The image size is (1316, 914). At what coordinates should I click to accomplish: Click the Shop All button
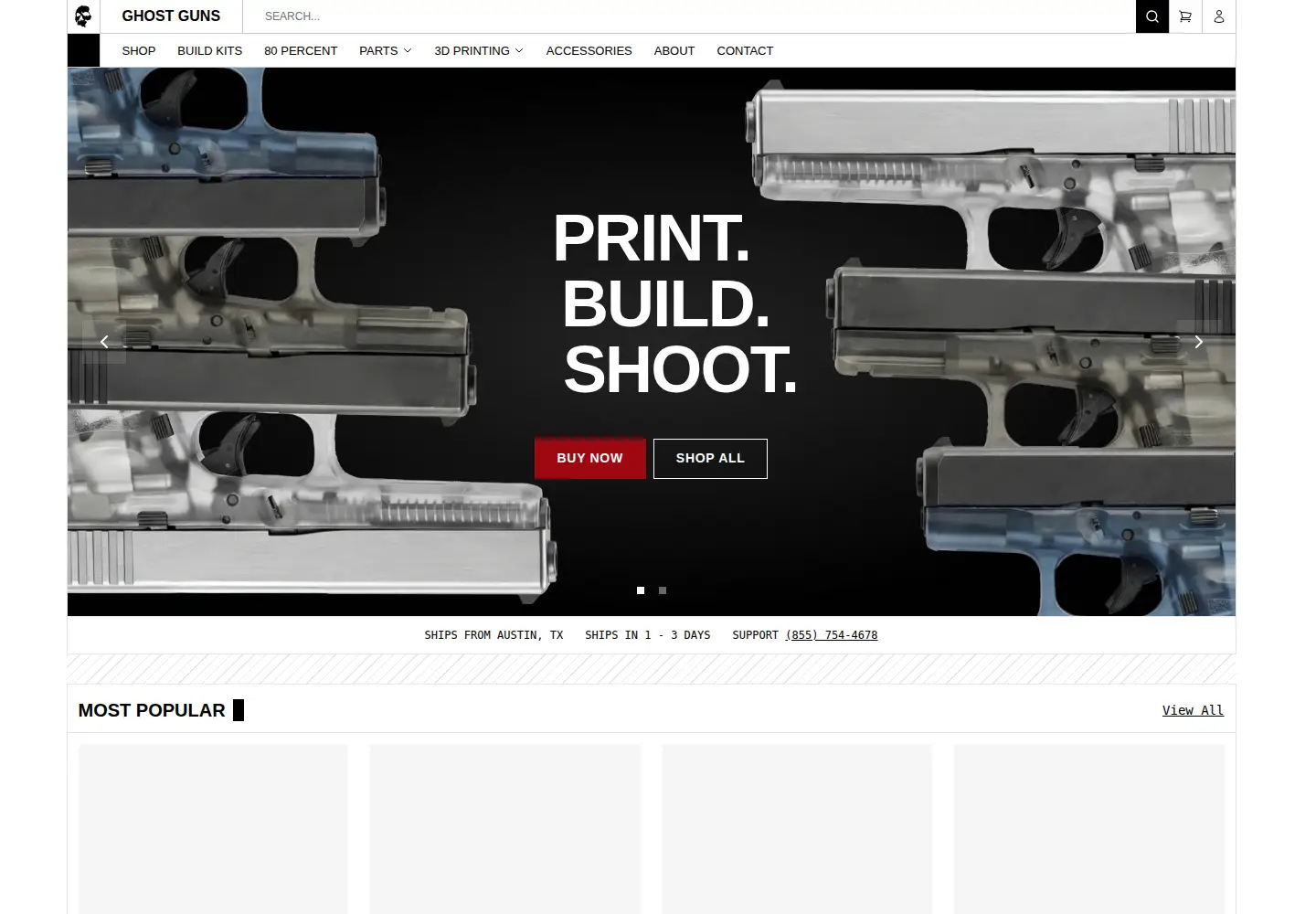coord(710,458)
